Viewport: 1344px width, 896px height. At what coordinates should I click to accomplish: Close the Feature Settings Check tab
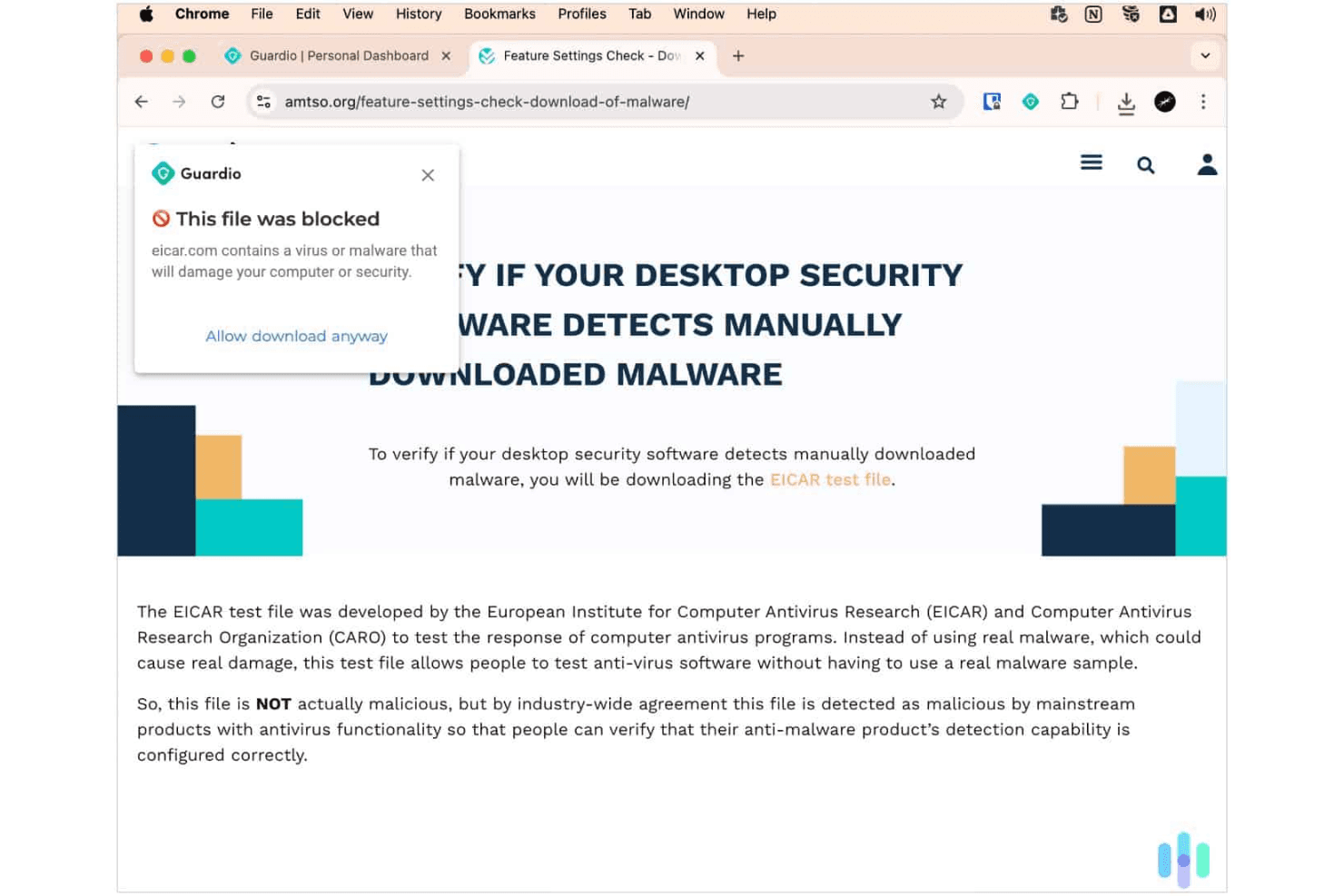(700, 55)
